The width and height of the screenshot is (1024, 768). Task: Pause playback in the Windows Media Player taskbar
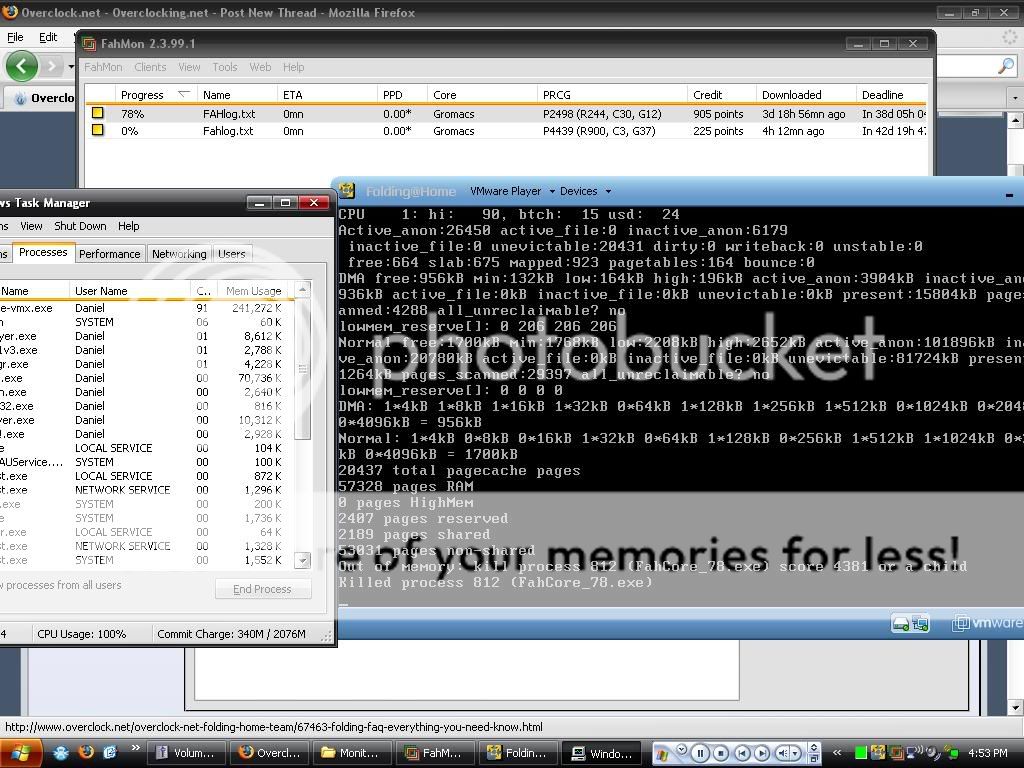(700, 752)
